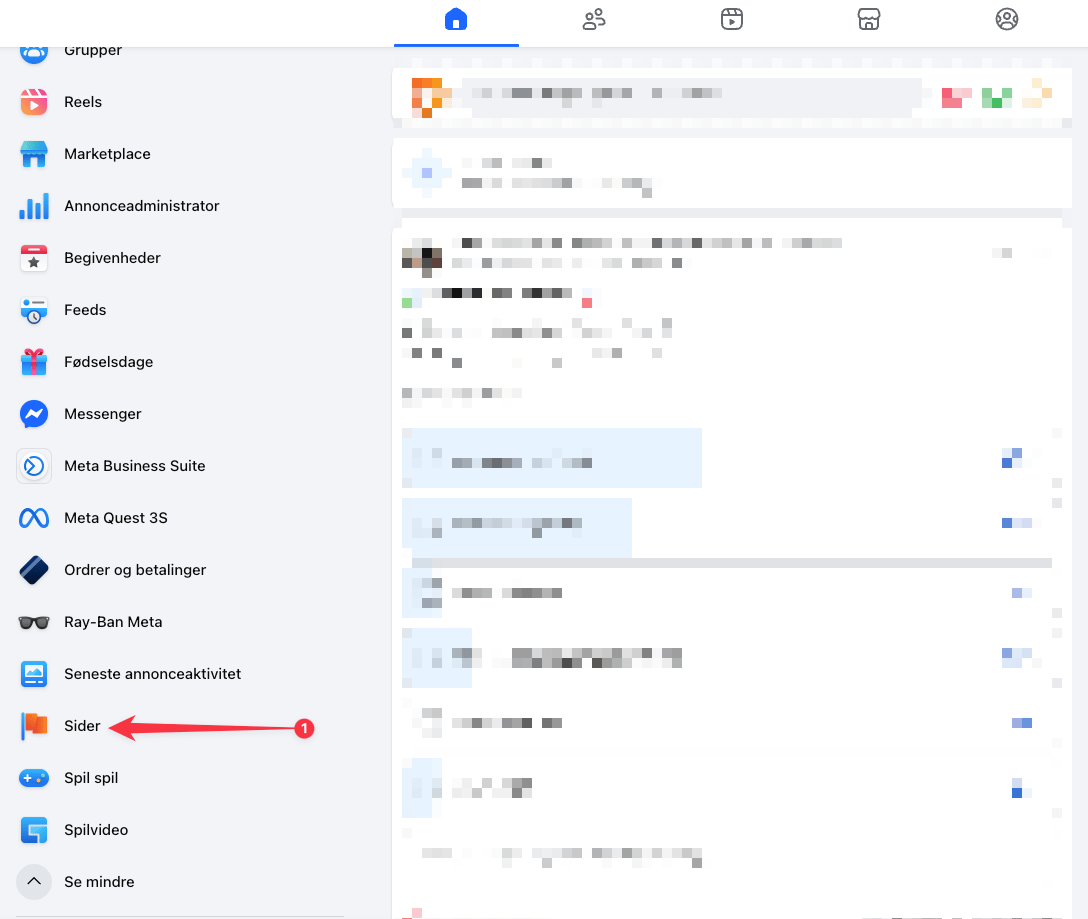Open the Sider flag icon
The image size is (1088, 919).
pyautogui.click(x=33, y=726)
